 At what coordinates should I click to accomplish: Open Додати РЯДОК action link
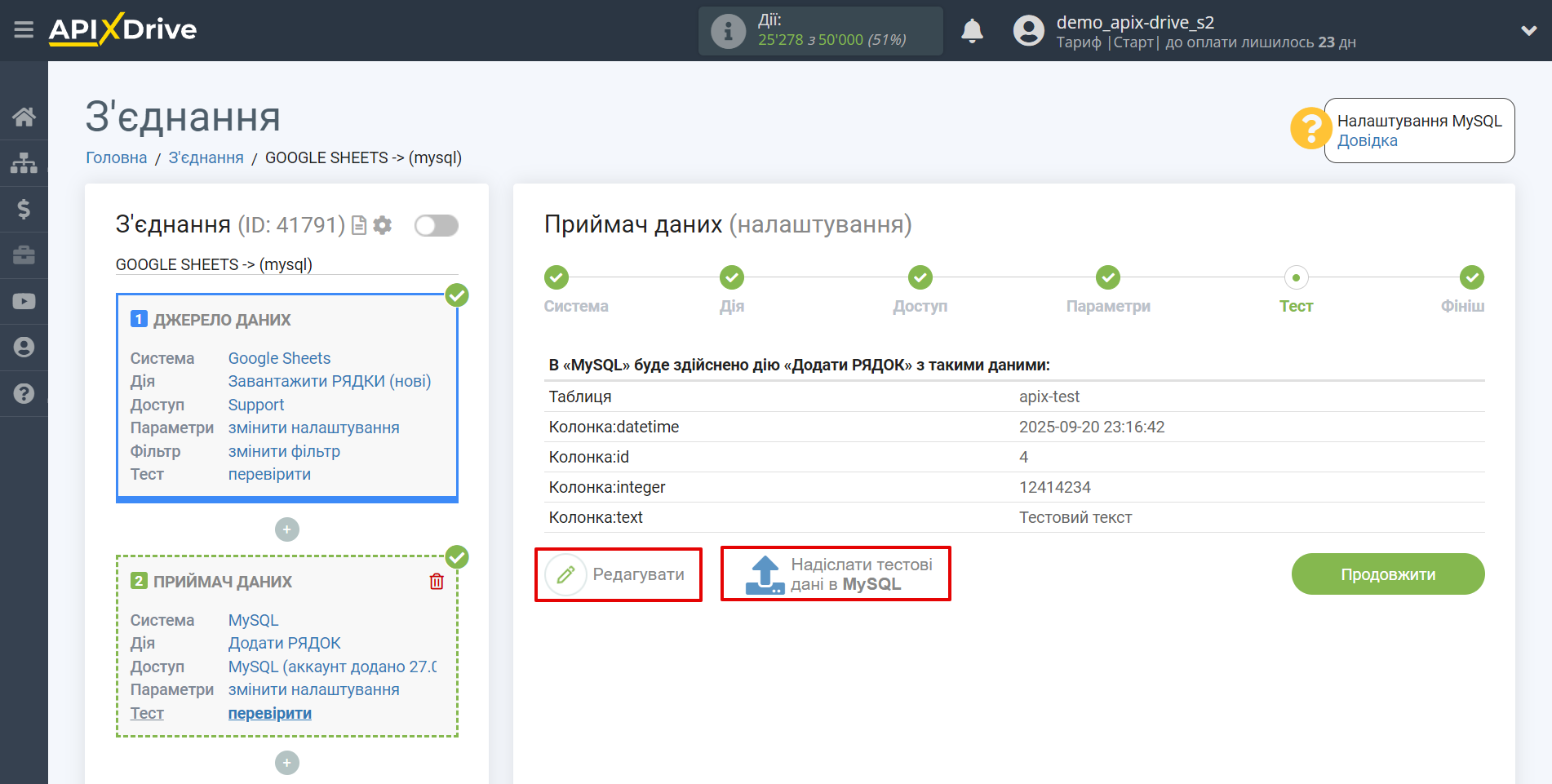pos(285,643)
